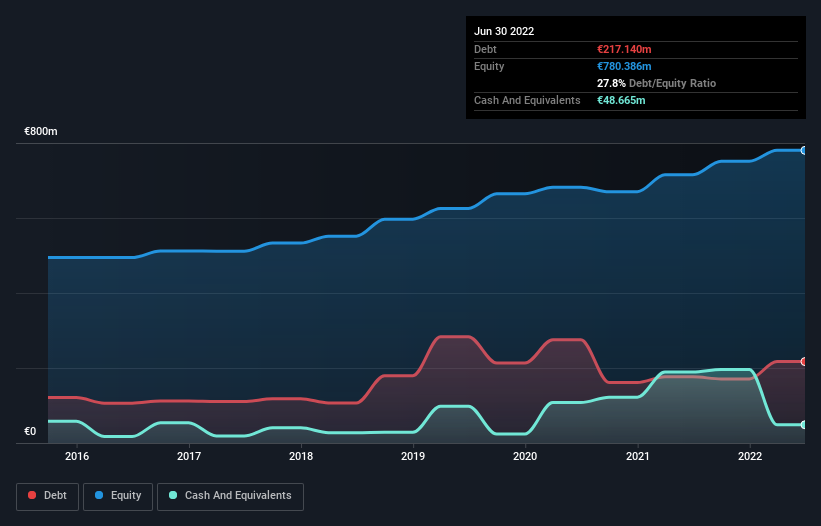Image resolution: width=821 pixels, height=526 pixels.
Task: Toggle the Debt legend button
Action: 48,496
